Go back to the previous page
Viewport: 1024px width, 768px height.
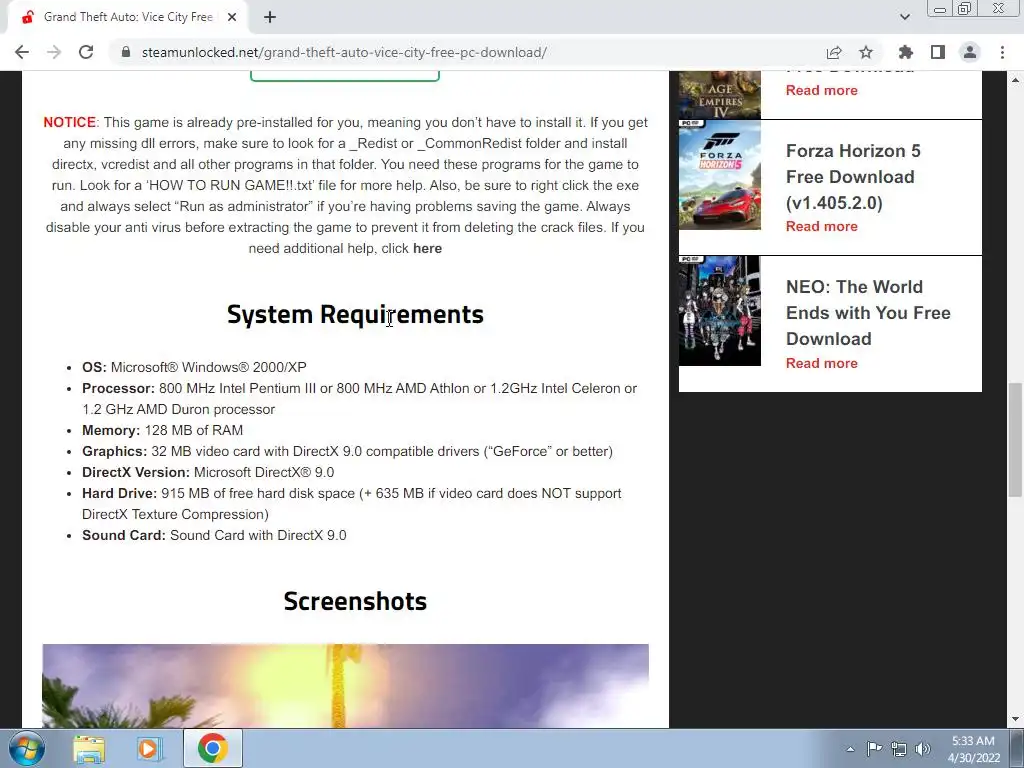pyautogui.click(x=22, y=52)
